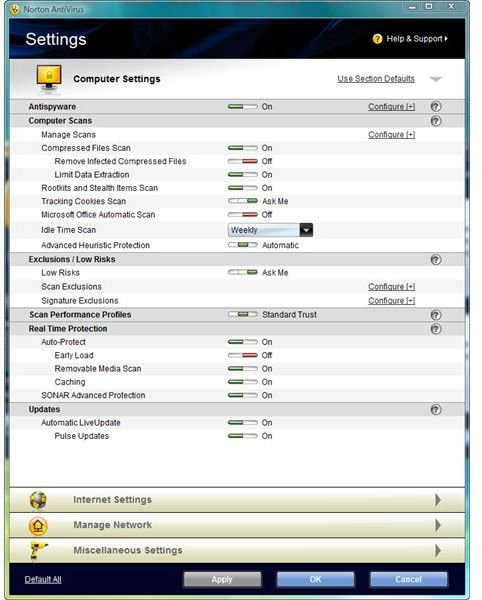Toggle Removable Media Scan switch
Screen dimensions: 482x600
tap(243, 369)
